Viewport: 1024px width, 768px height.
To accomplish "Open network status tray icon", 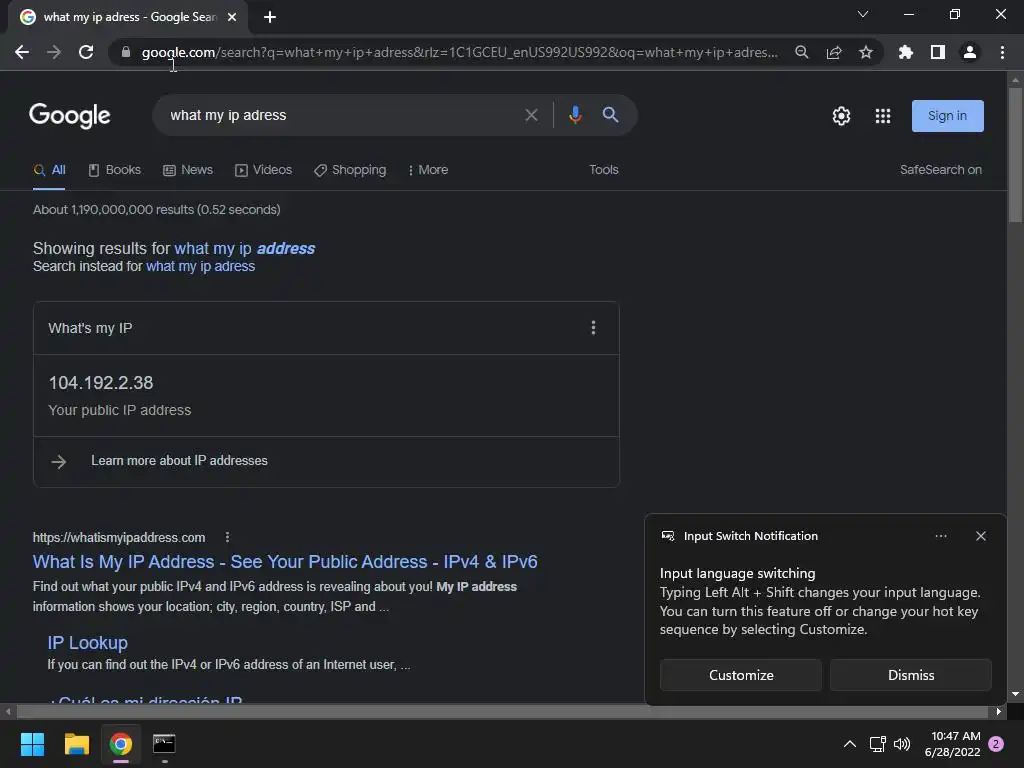I will point(878,744).
